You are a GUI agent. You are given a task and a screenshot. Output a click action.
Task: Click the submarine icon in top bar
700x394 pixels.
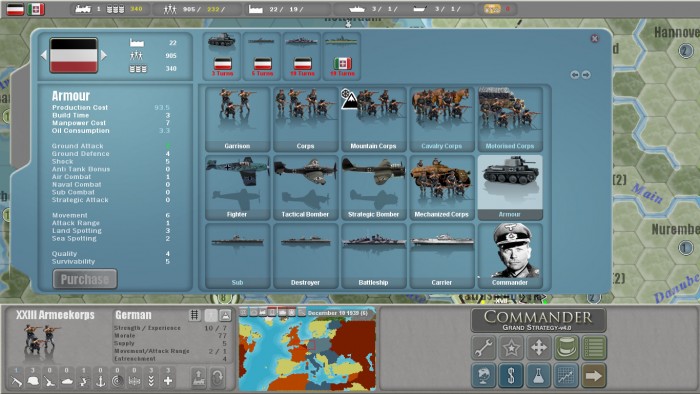tap(420, 9)
